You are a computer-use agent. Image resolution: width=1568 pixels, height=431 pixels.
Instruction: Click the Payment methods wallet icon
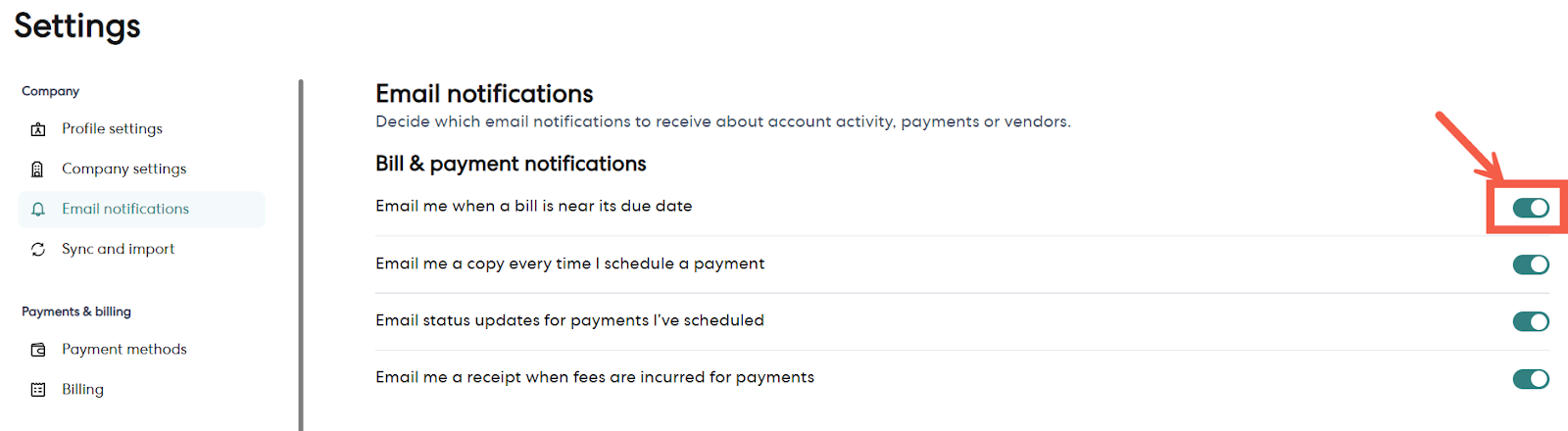(x=38, y=350)
